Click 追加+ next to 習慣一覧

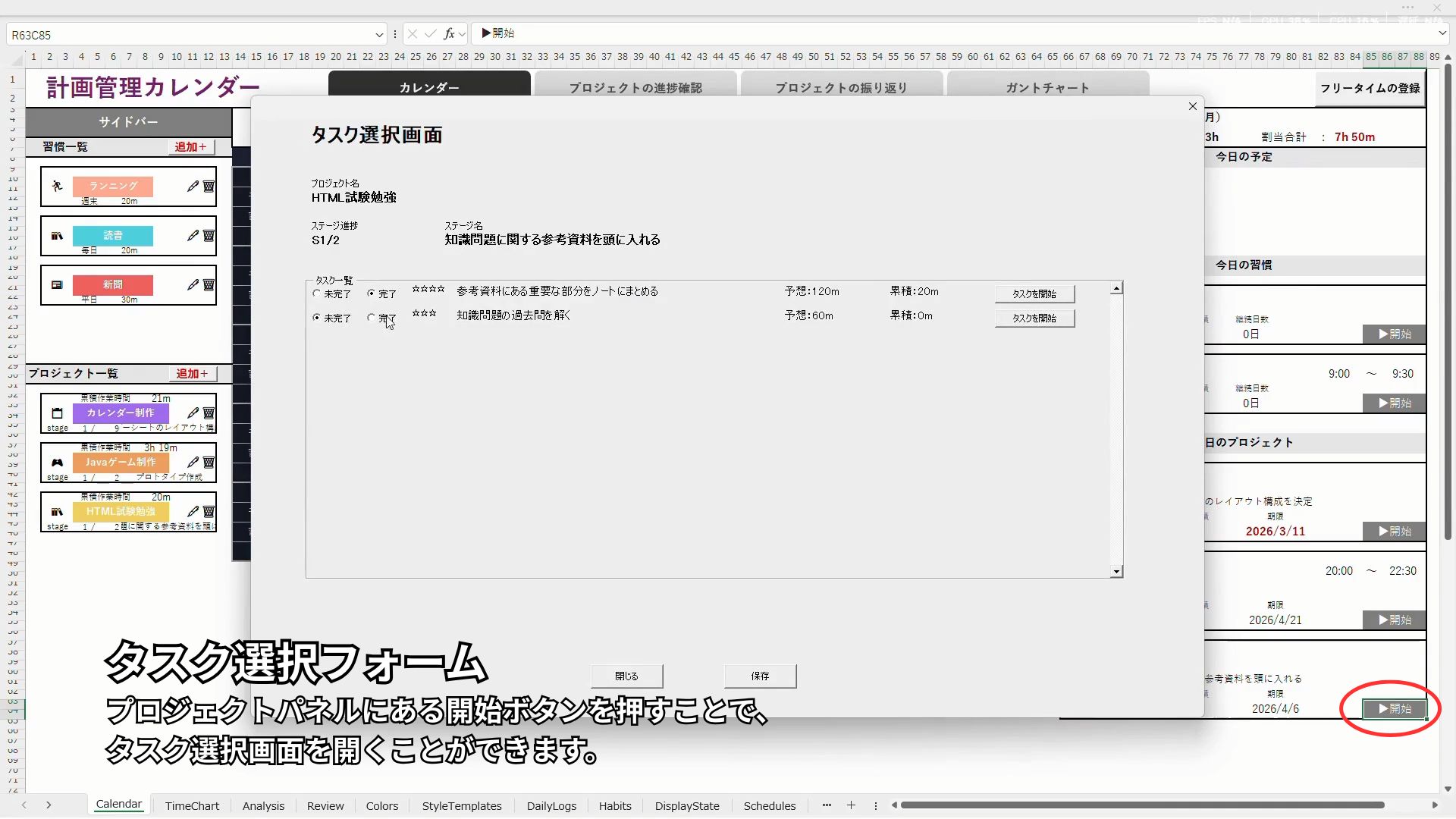tap(190, 147)
